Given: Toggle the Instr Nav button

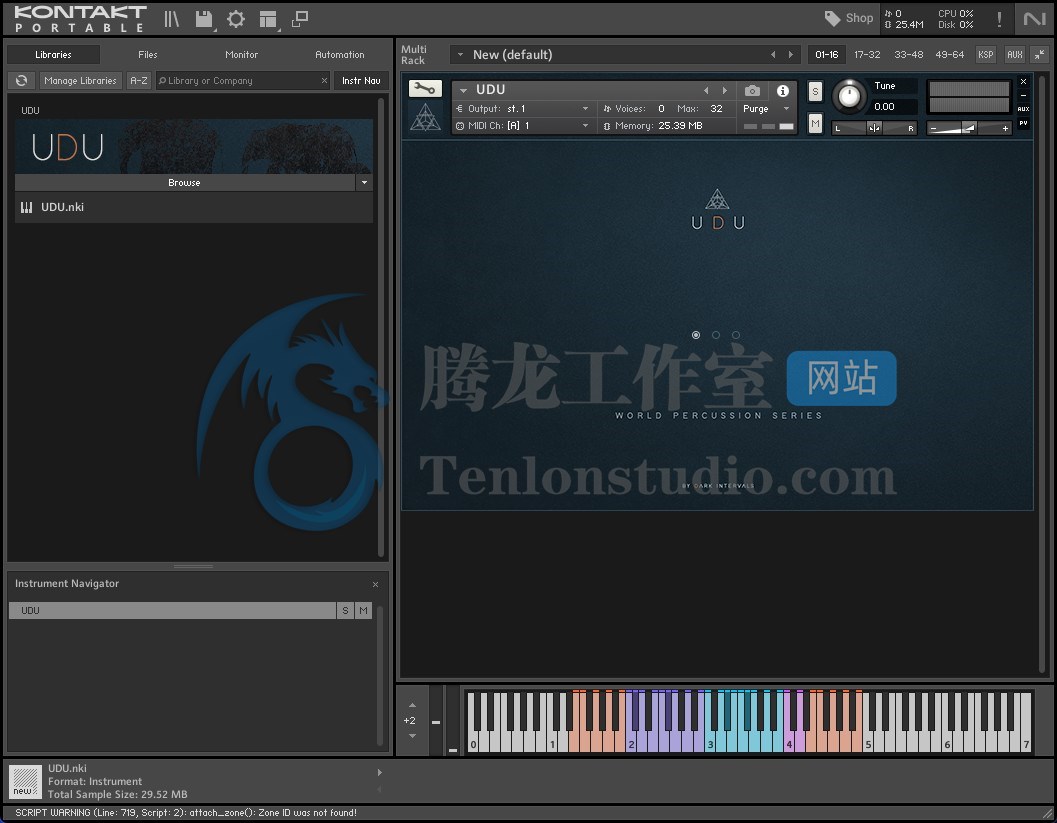Looking at the screenshot, I should click(361, 80).
